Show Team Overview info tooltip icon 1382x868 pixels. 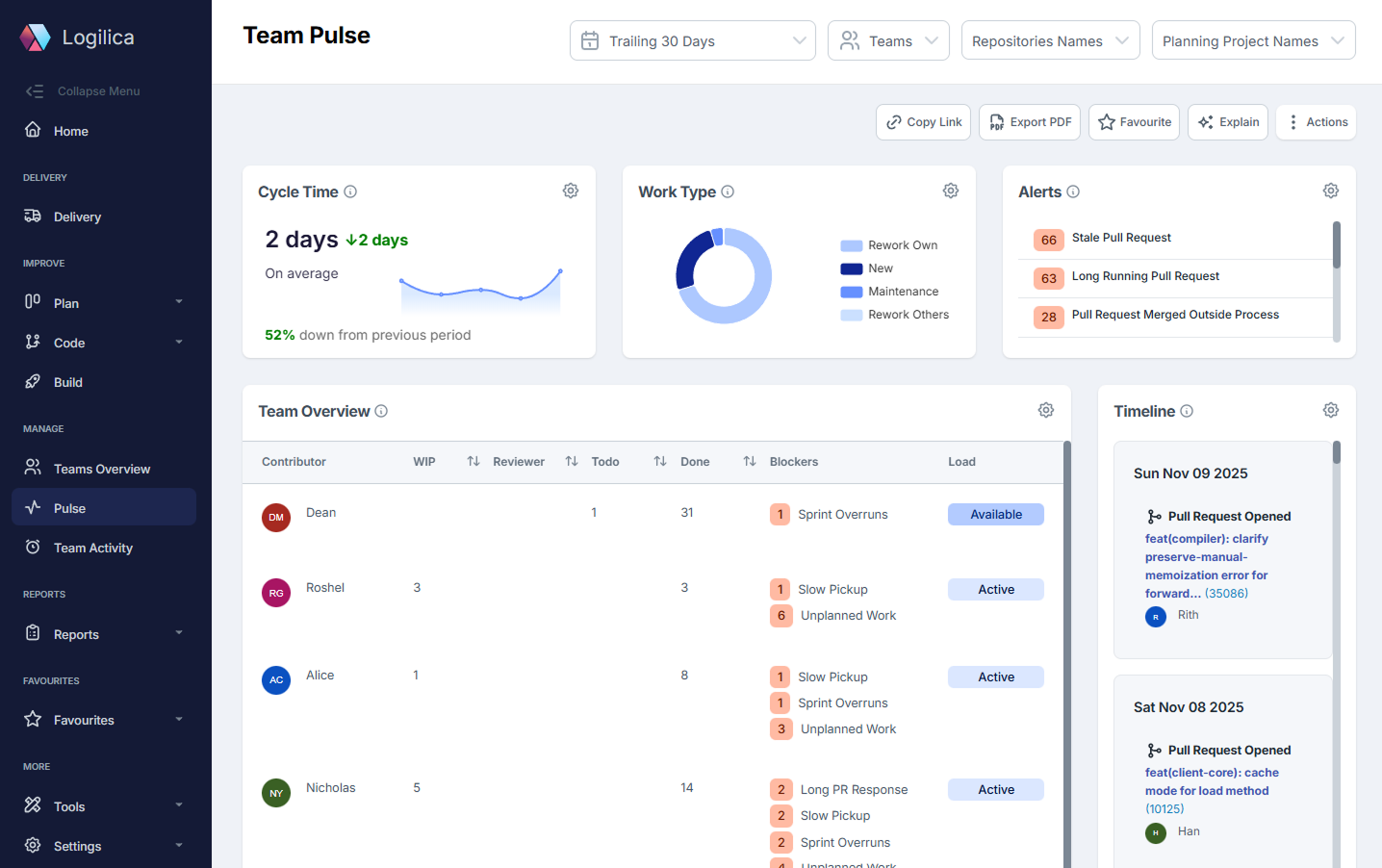click(381, 411)
